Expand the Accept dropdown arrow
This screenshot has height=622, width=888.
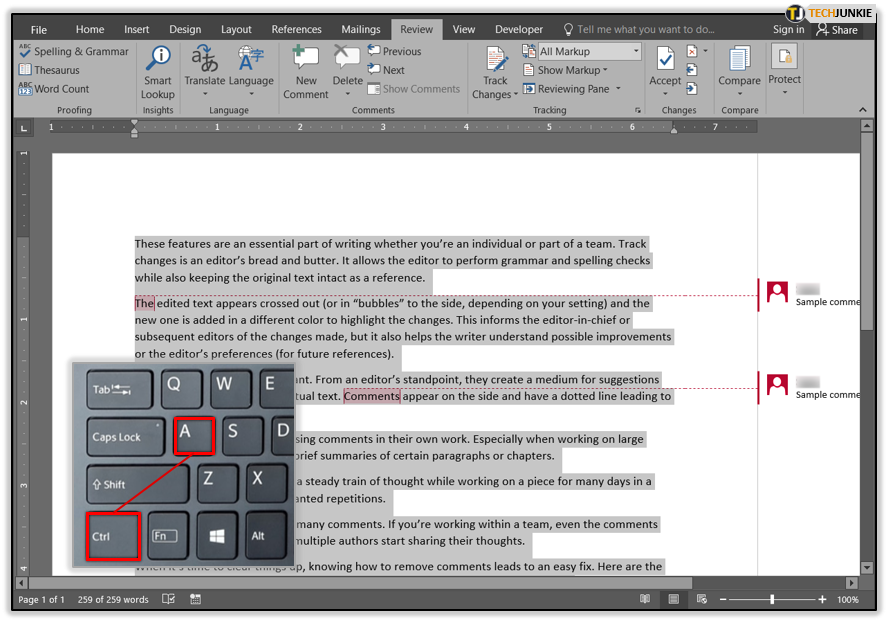[665, 94]
